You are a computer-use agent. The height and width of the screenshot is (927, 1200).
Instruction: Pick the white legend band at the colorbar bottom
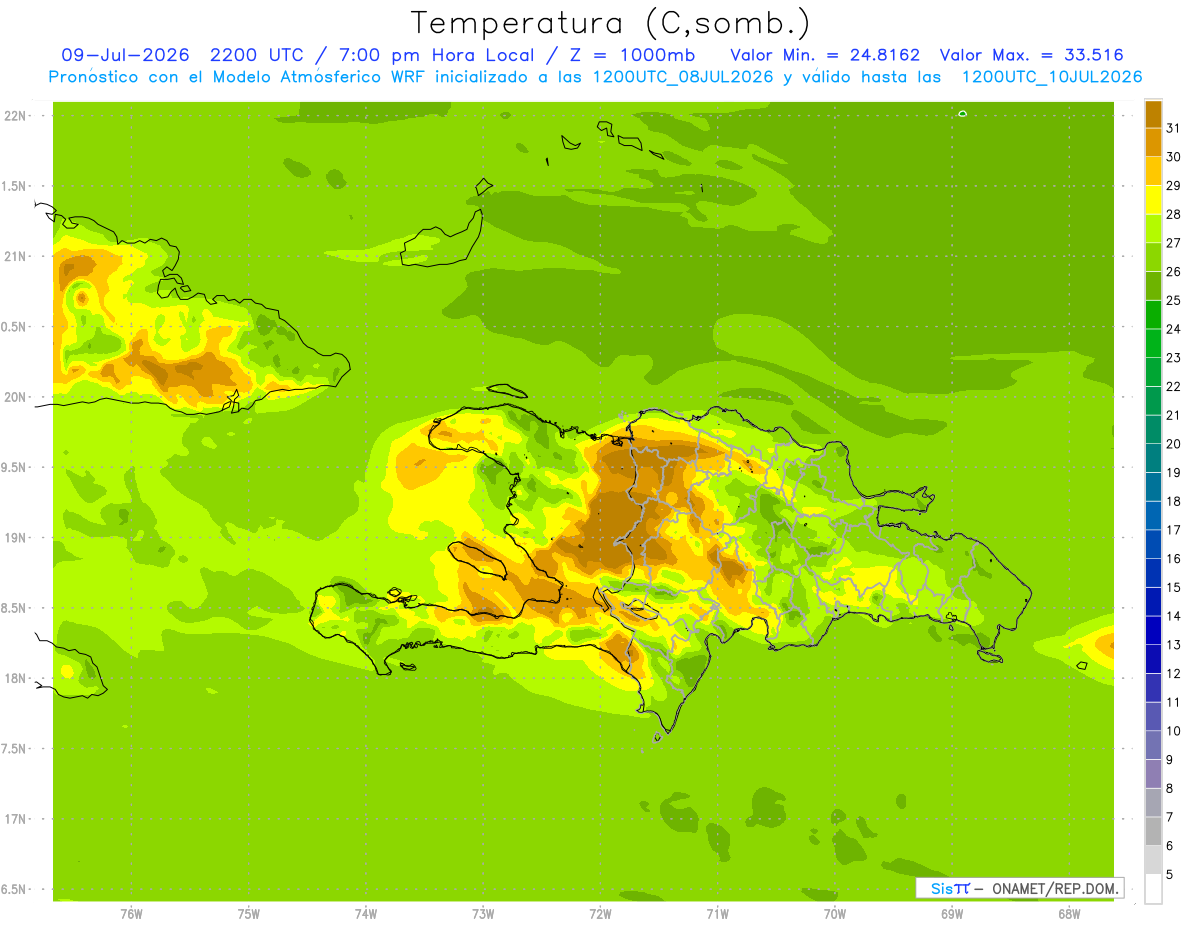click(x=1153, y=888)
